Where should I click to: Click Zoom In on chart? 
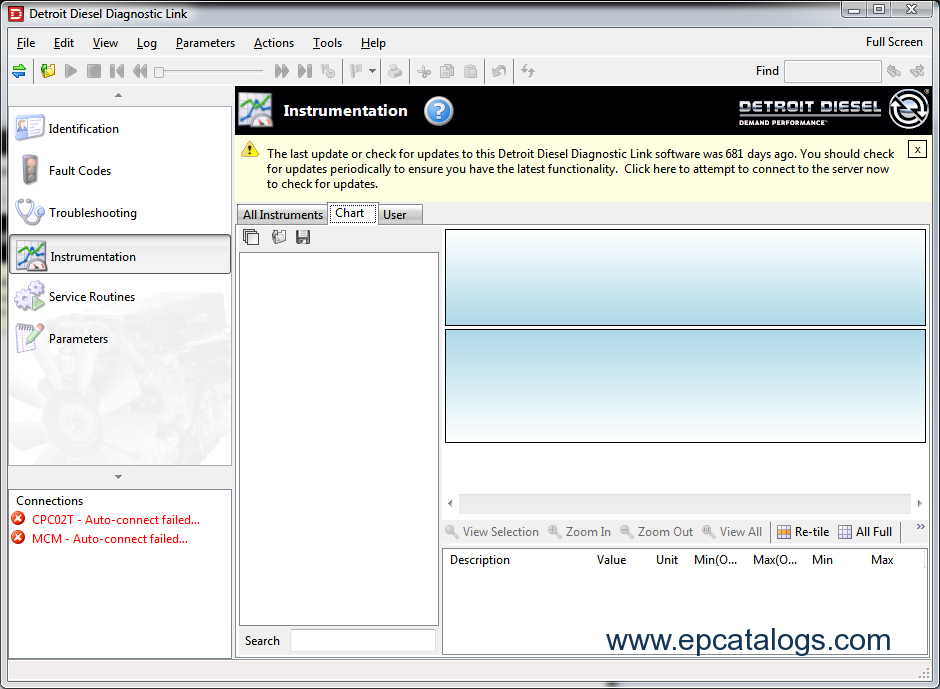(x=580, y=532)
